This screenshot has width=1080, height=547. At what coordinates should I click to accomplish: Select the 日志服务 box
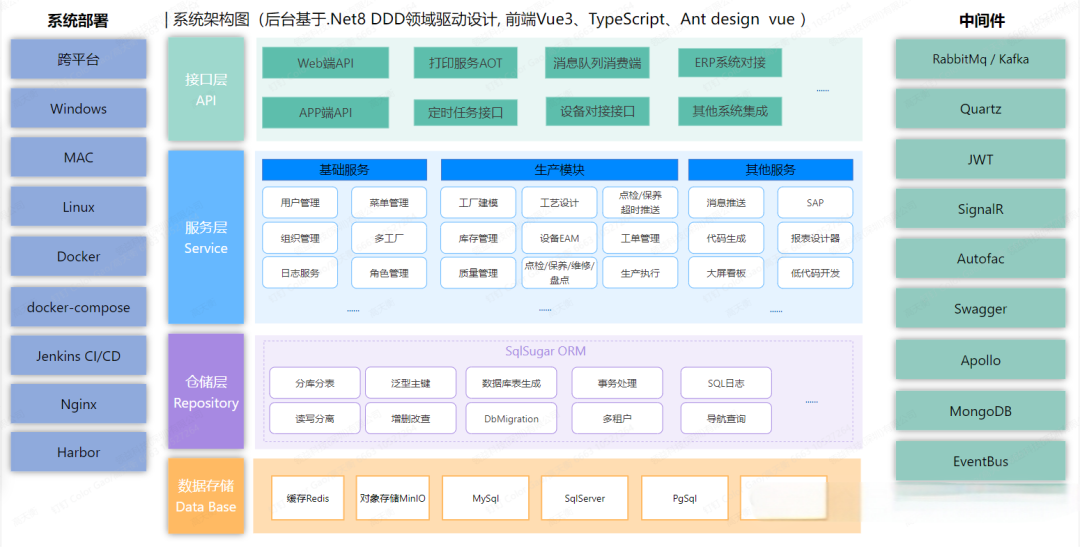click(300, 273)
